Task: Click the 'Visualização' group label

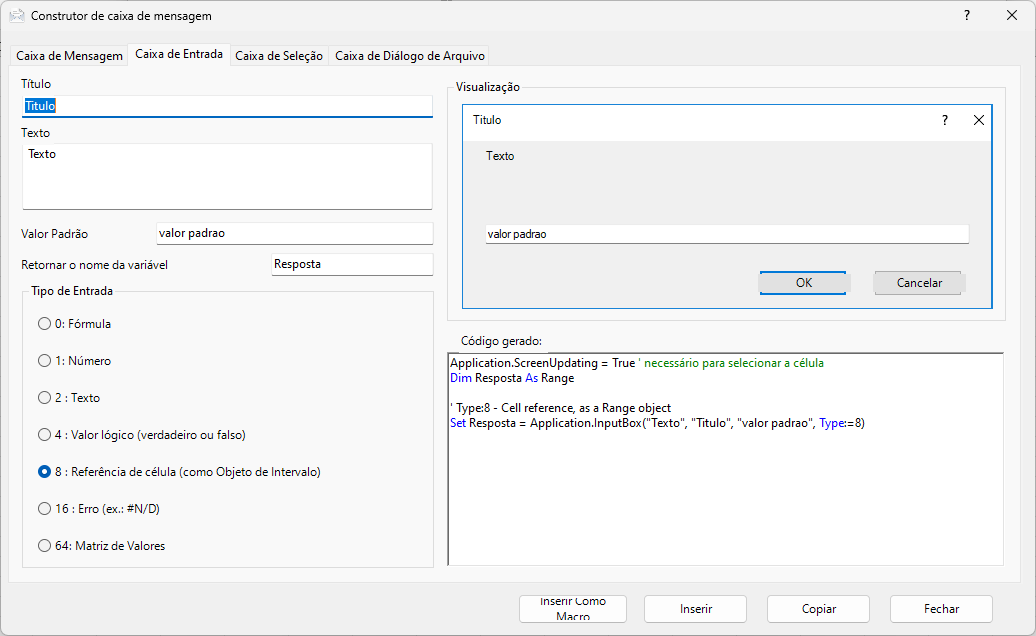Action: tap(488, 87)
